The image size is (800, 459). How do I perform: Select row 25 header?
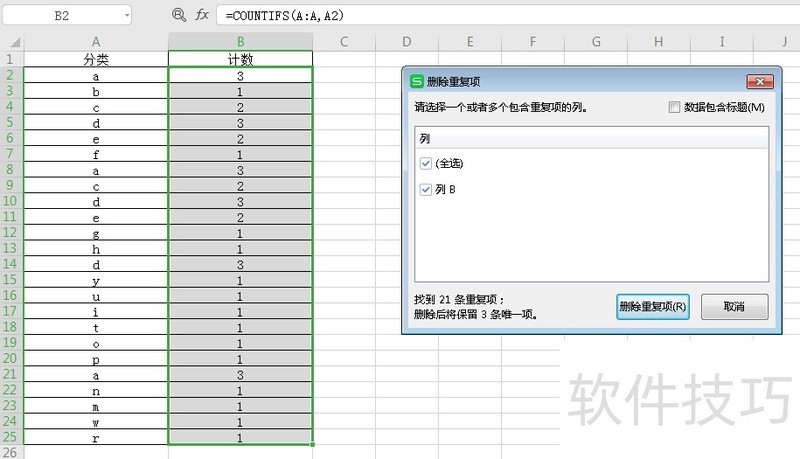coord(11,437)
